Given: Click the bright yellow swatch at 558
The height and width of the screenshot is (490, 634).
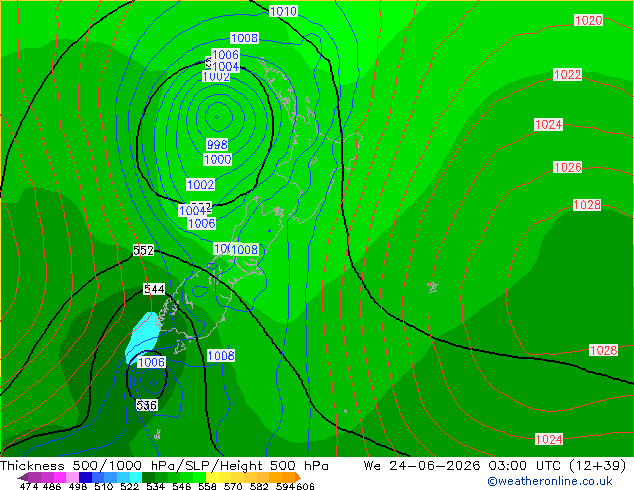Looking at the screenshot, I should click(212, 477).
